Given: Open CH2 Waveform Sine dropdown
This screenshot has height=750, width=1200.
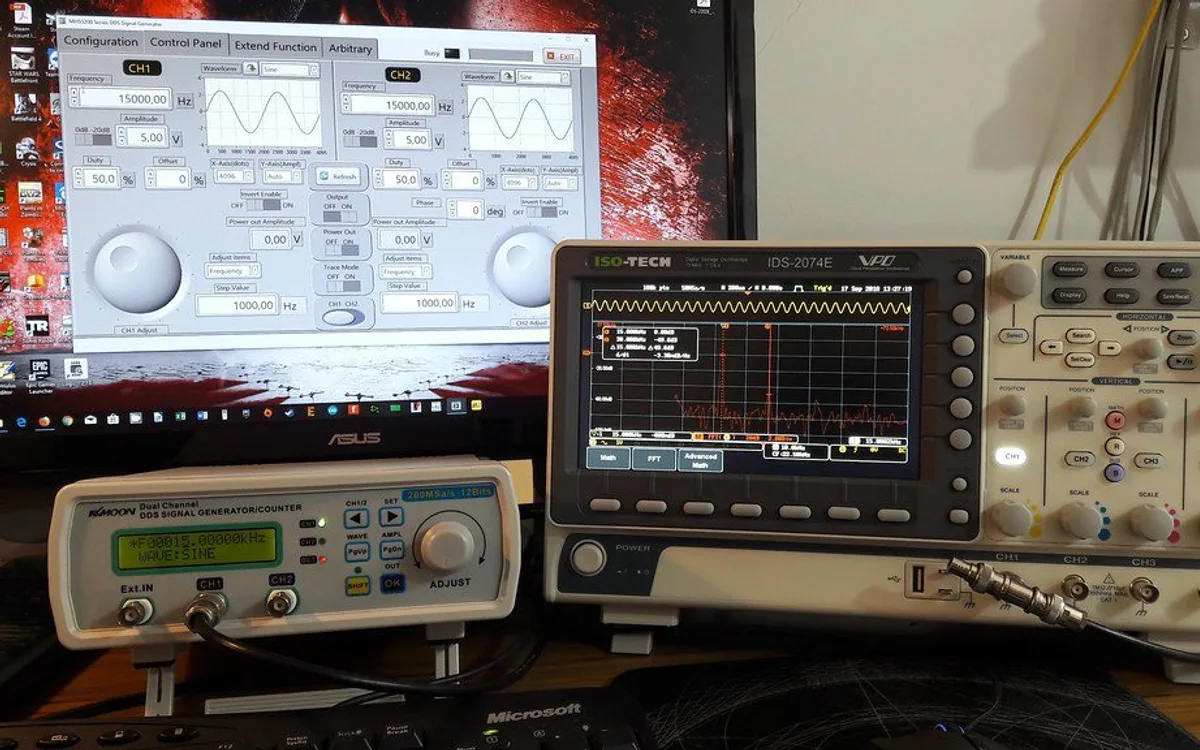Looking at the screenshot, I should [x=544, y=77].
